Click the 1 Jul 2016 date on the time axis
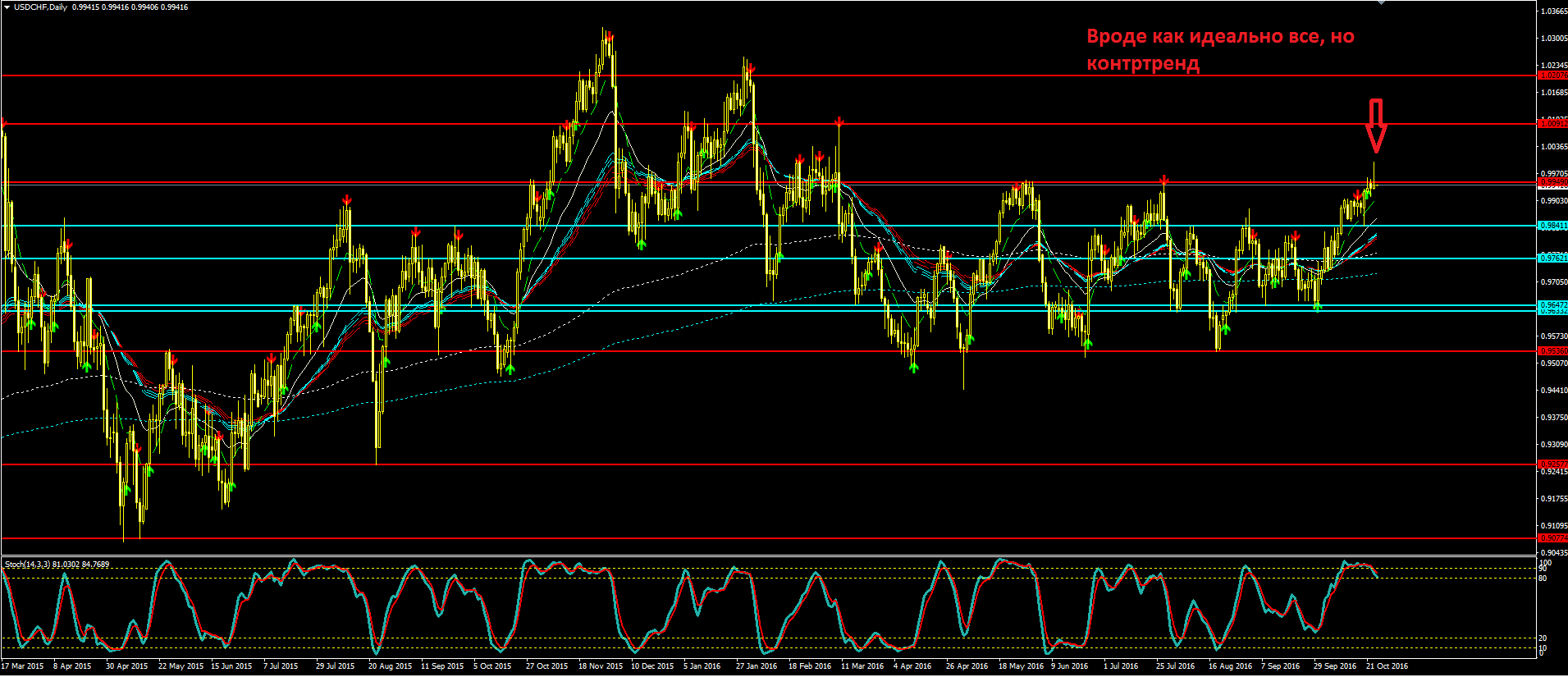The height and width of the screenshot is (677, 1568). 1121,666
